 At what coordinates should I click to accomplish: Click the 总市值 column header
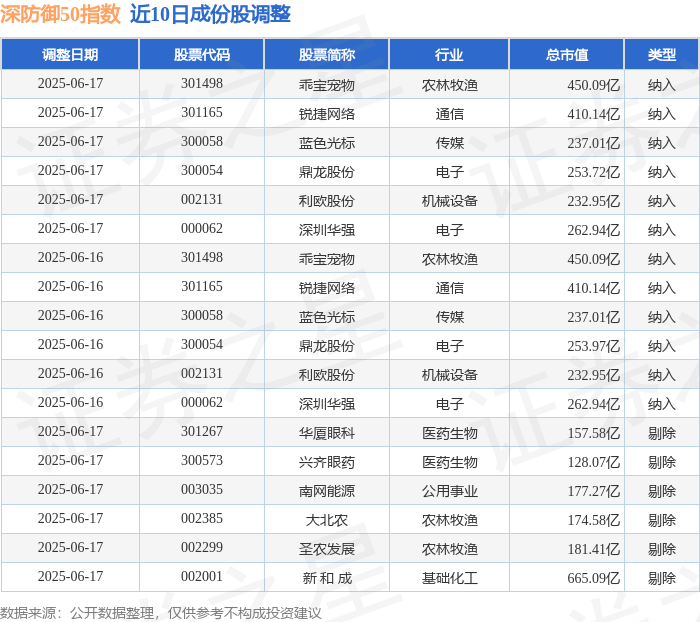pyautogui.click(x=567, y=54)
